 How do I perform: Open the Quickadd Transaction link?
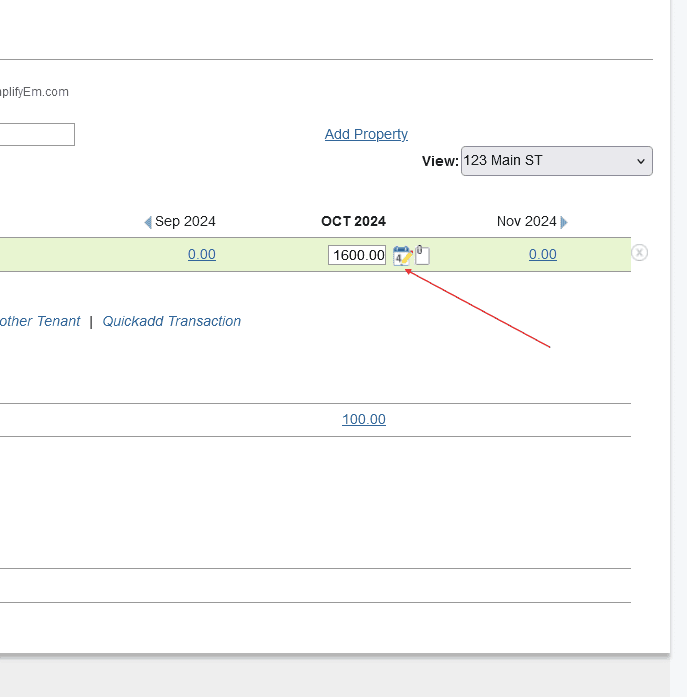click(x=172, y=321)
